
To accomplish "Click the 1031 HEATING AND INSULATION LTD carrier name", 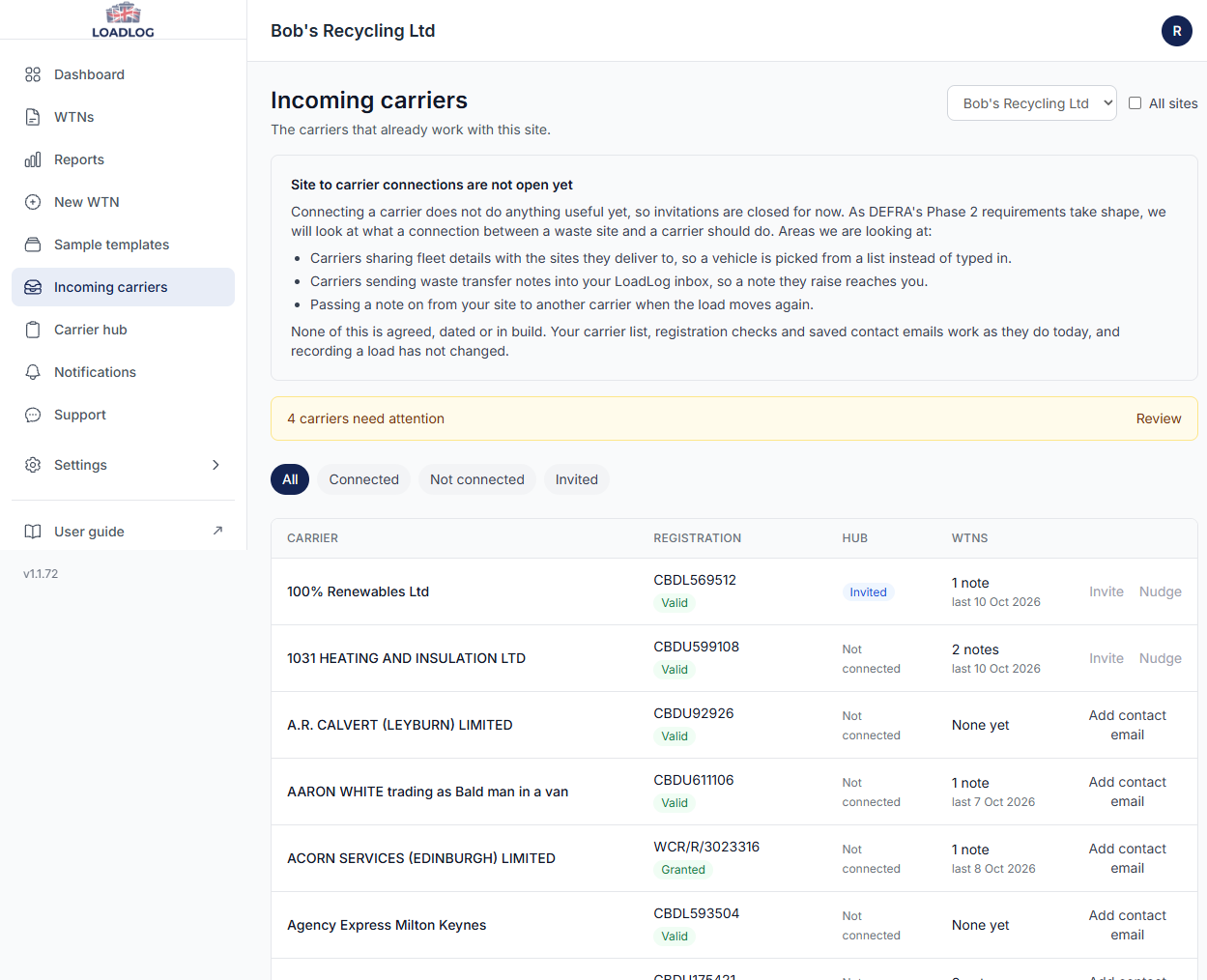I will 406,658.
